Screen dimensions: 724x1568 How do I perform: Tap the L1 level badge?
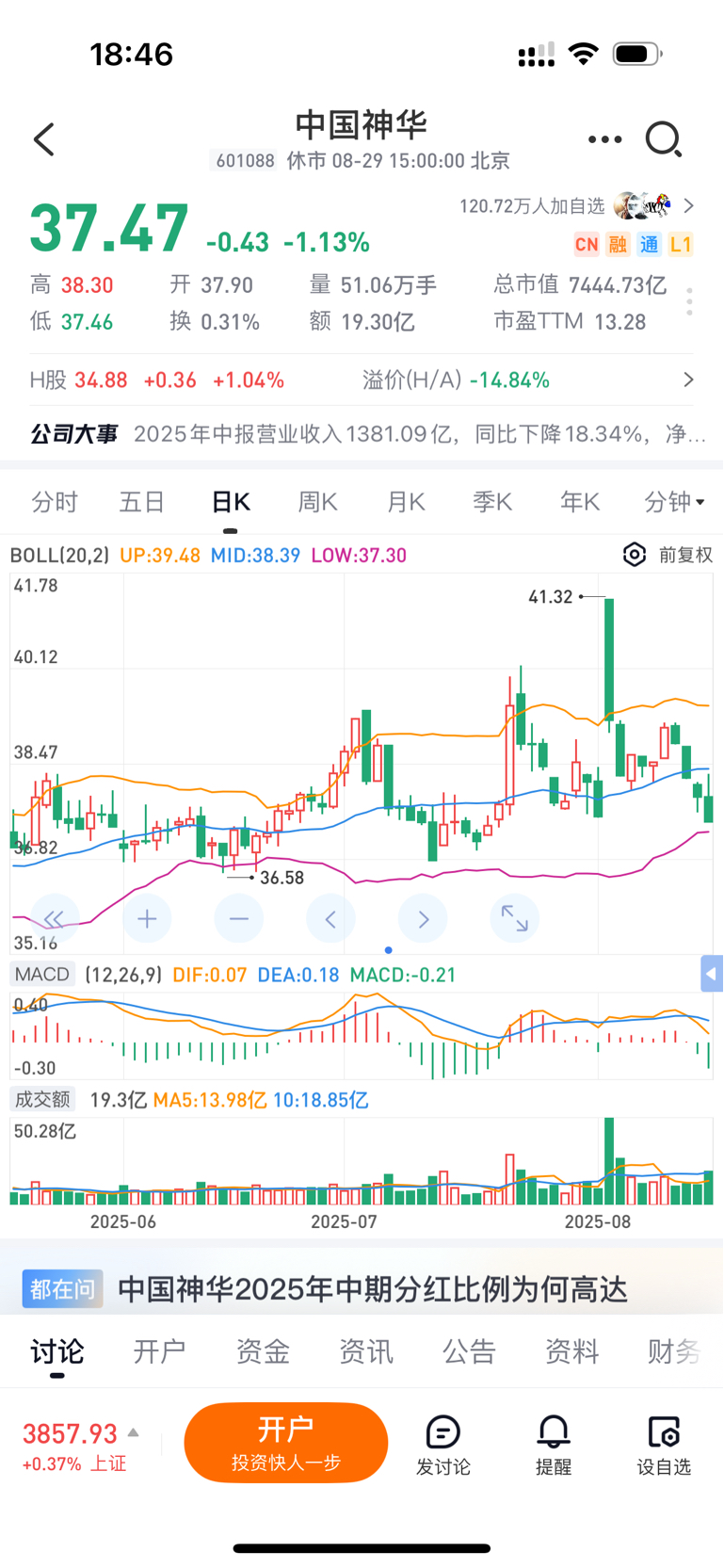click(x=681, y=245)
